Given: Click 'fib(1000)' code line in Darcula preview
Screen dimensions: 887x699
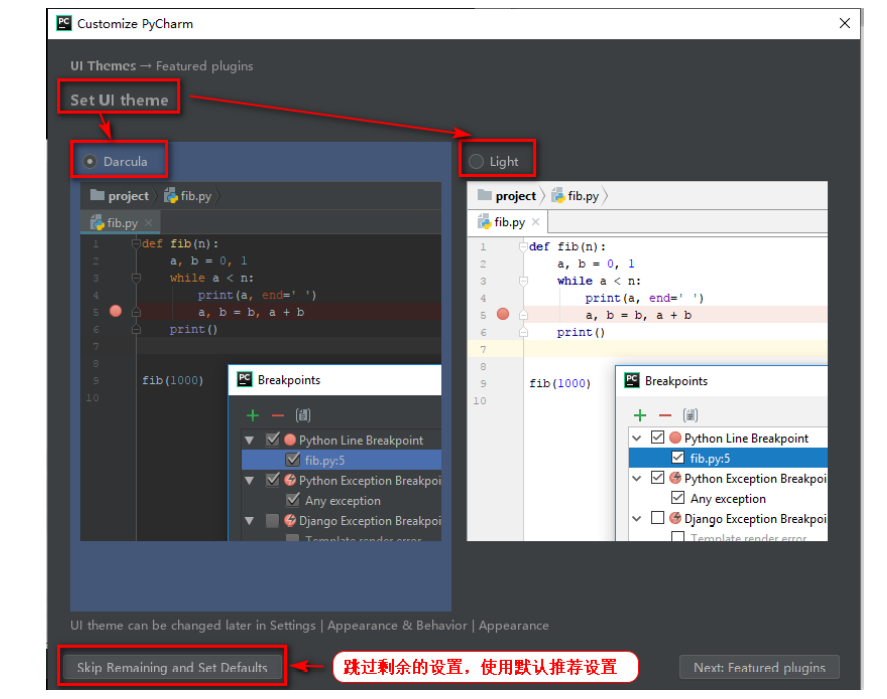Looking at the screenshot, I should [173, 380].
